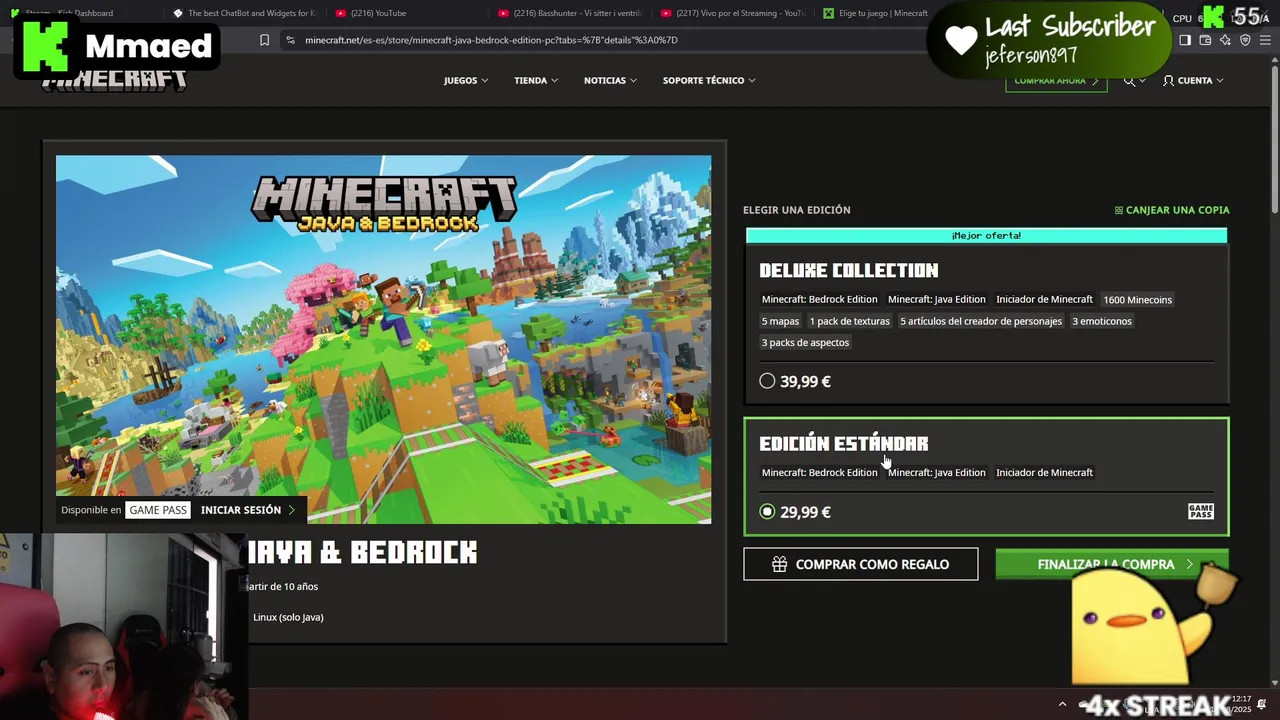Switch to the (2216) YouTube tab

click(406, 13)
